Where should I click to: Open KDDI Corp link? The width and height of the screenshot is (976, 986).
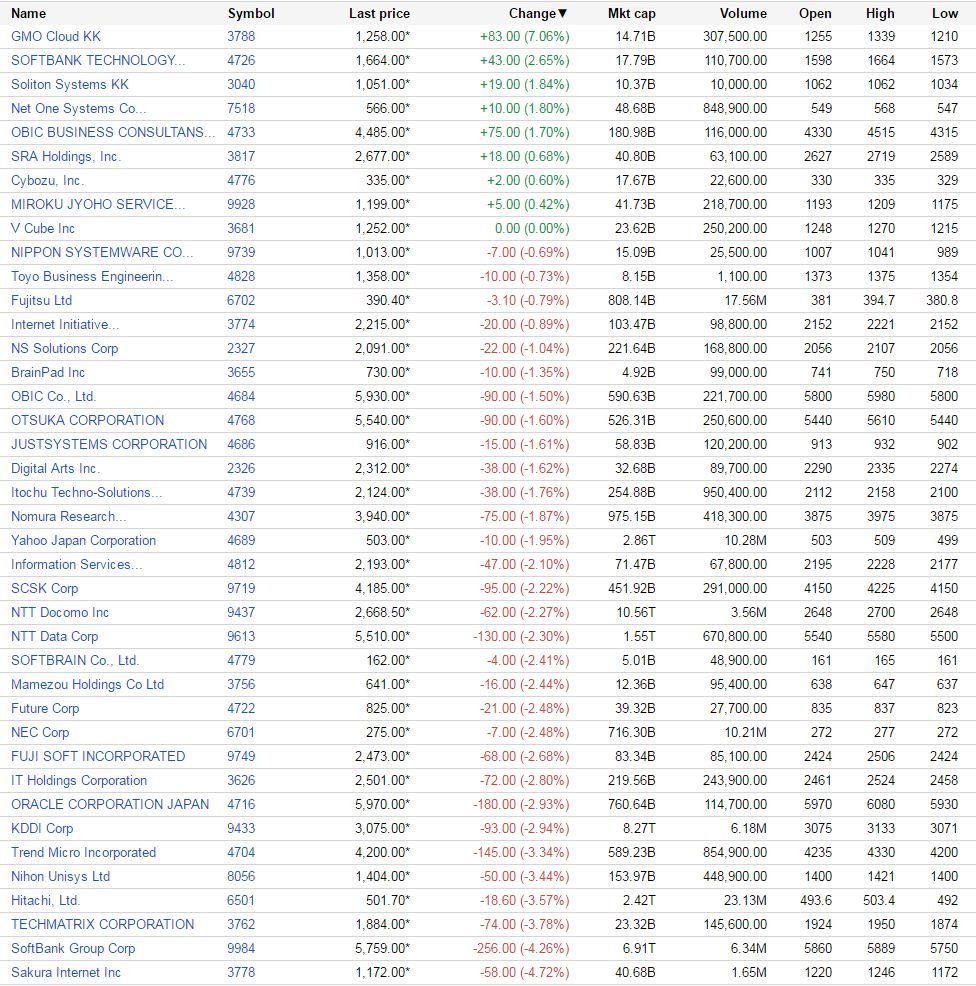click(42, 829)
